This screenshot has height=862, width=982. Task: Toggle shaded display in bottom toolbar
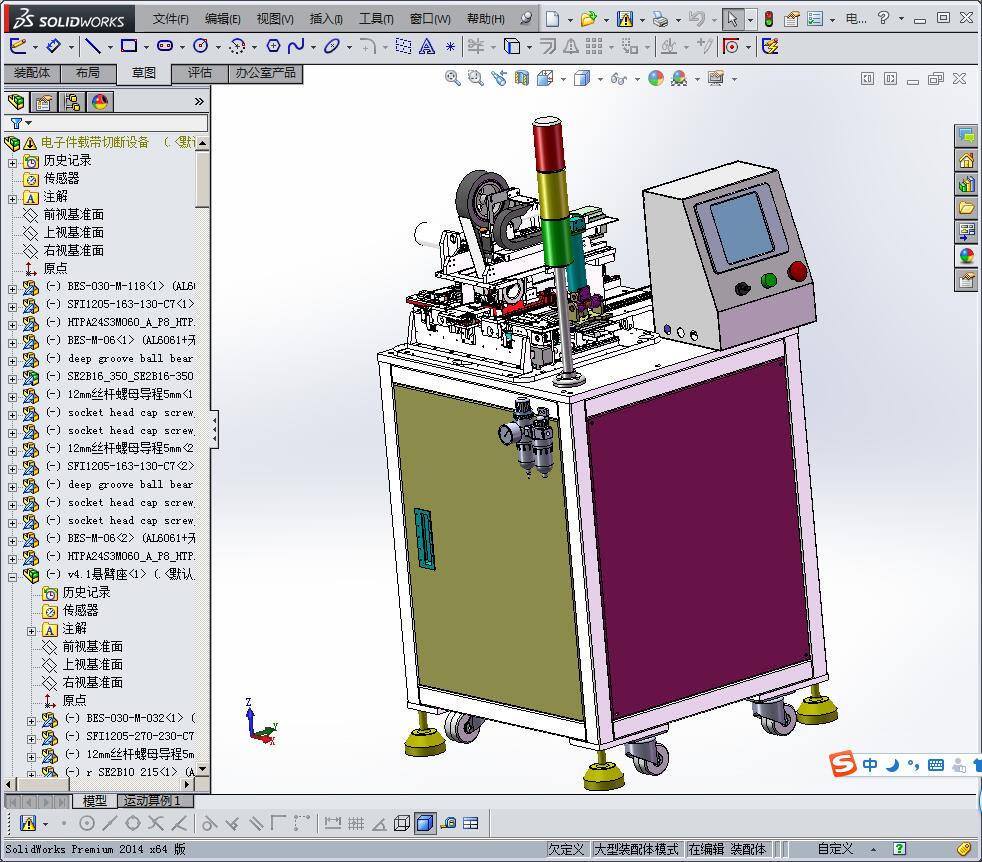click(425, 823)
